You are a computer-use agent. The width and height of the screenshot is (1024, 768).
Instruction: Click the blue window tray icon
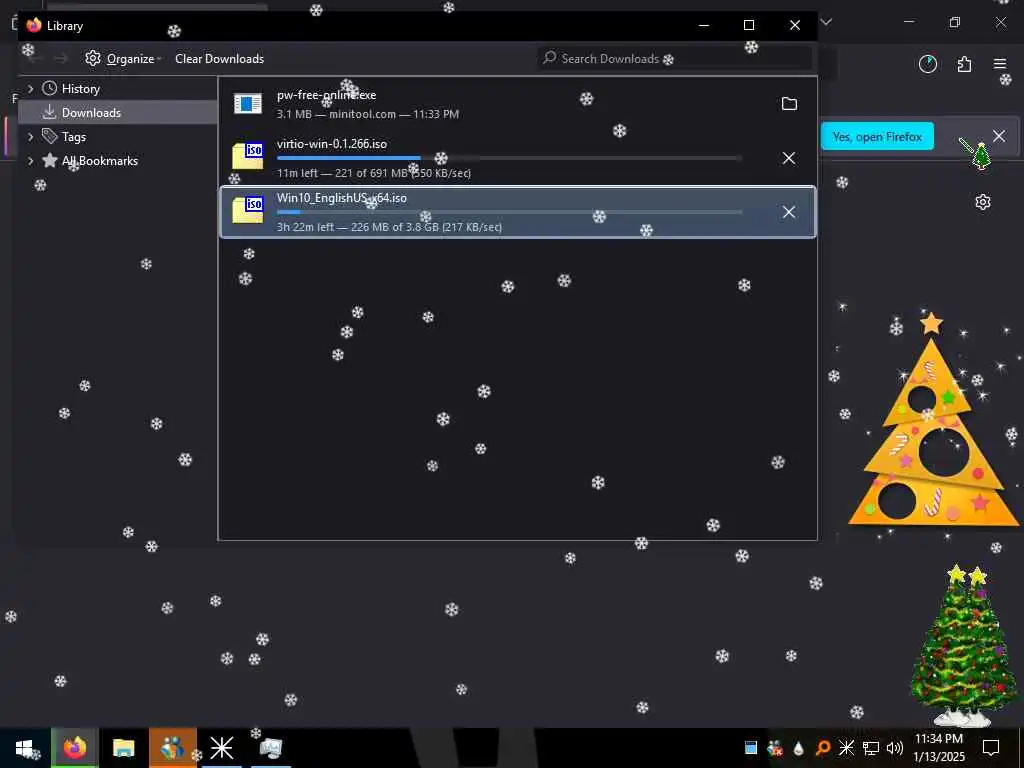click(x=751, y=748)
